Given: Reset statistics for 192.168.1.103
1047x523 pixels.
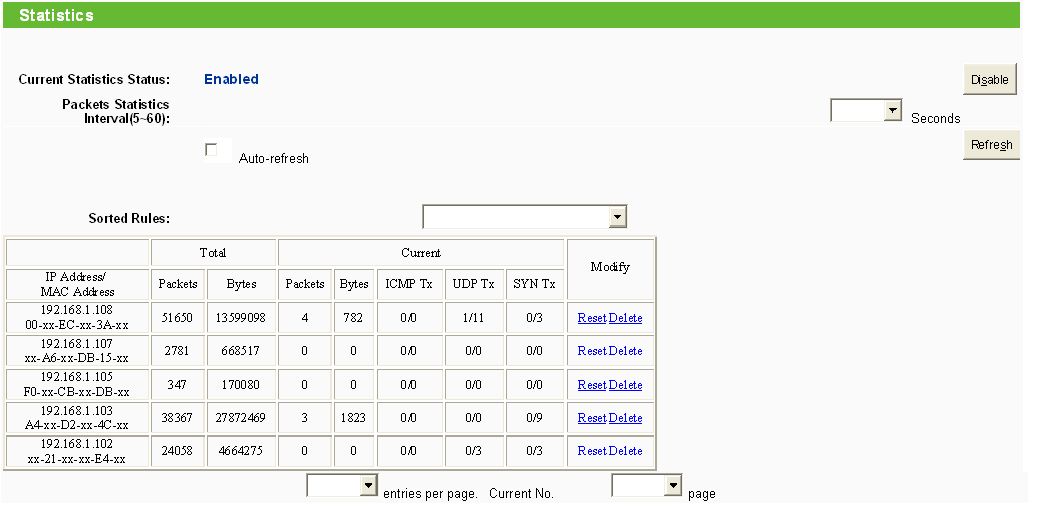Looking at the screenshot, I should tap(592, 418).
